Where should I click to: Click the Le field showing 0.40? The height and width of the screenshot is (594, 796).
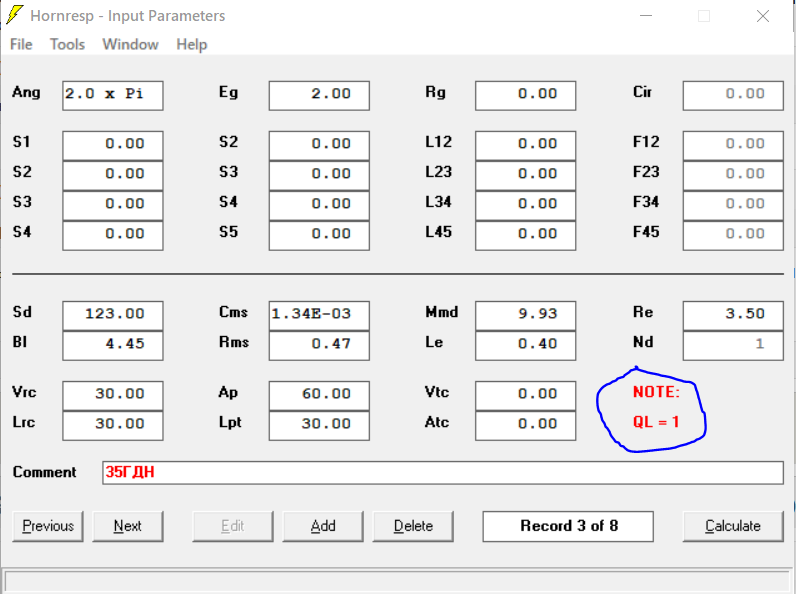tap(525, 346)
